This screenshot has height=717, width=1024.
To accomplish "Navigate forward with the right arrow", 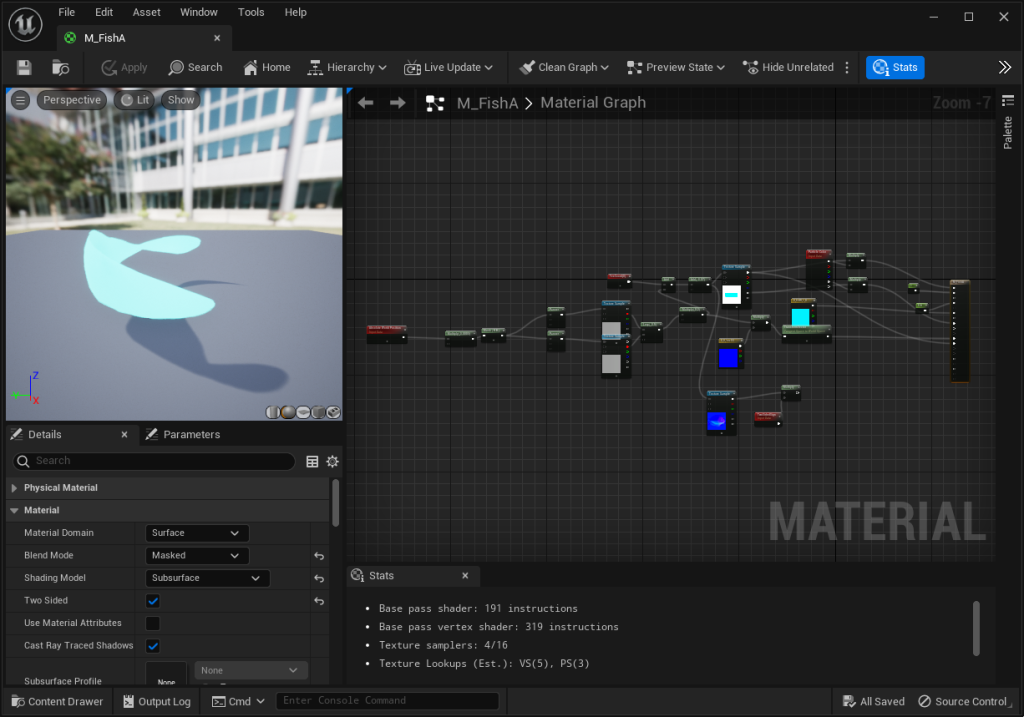I will click(398, 102).
